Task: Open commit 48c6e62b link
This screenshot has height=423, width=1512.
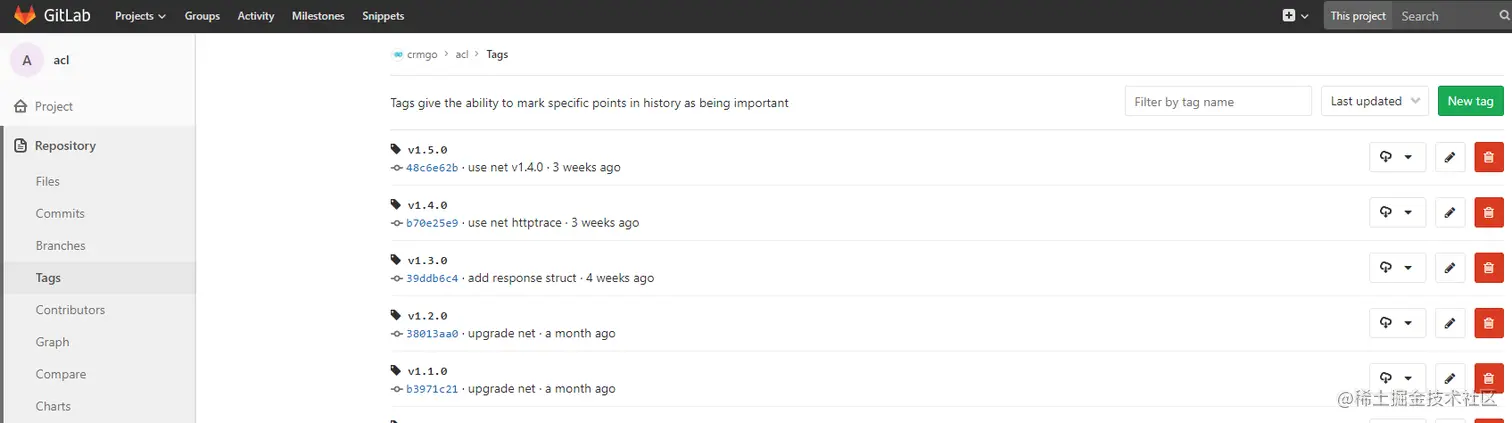Action: [x=432, y=168]
